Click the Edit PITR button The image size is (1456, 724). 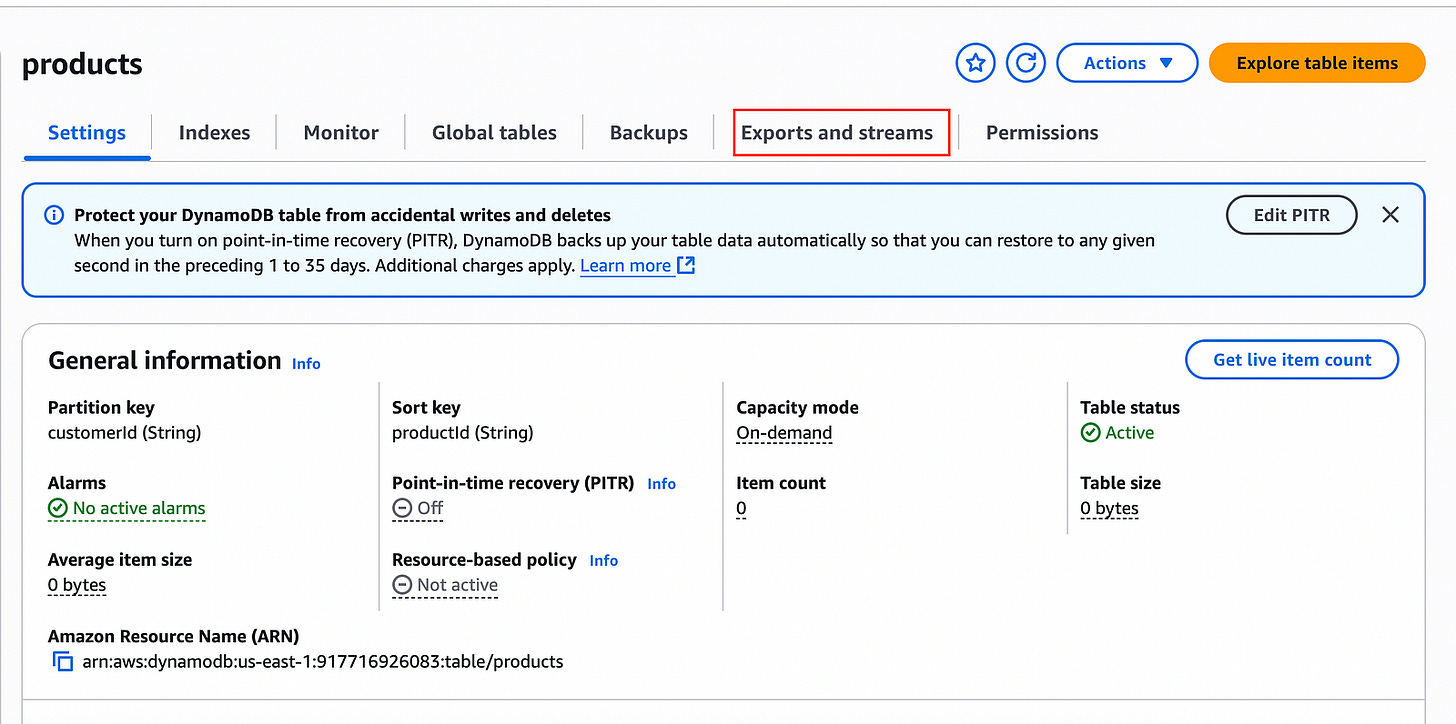point(1292,215)
